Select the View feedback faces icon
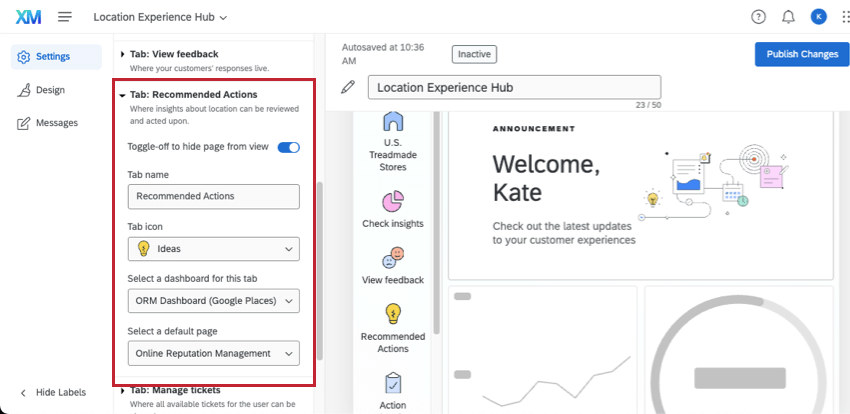Image resolution: width=850 pixels, height=414 pixels. (x=393, y=258)
